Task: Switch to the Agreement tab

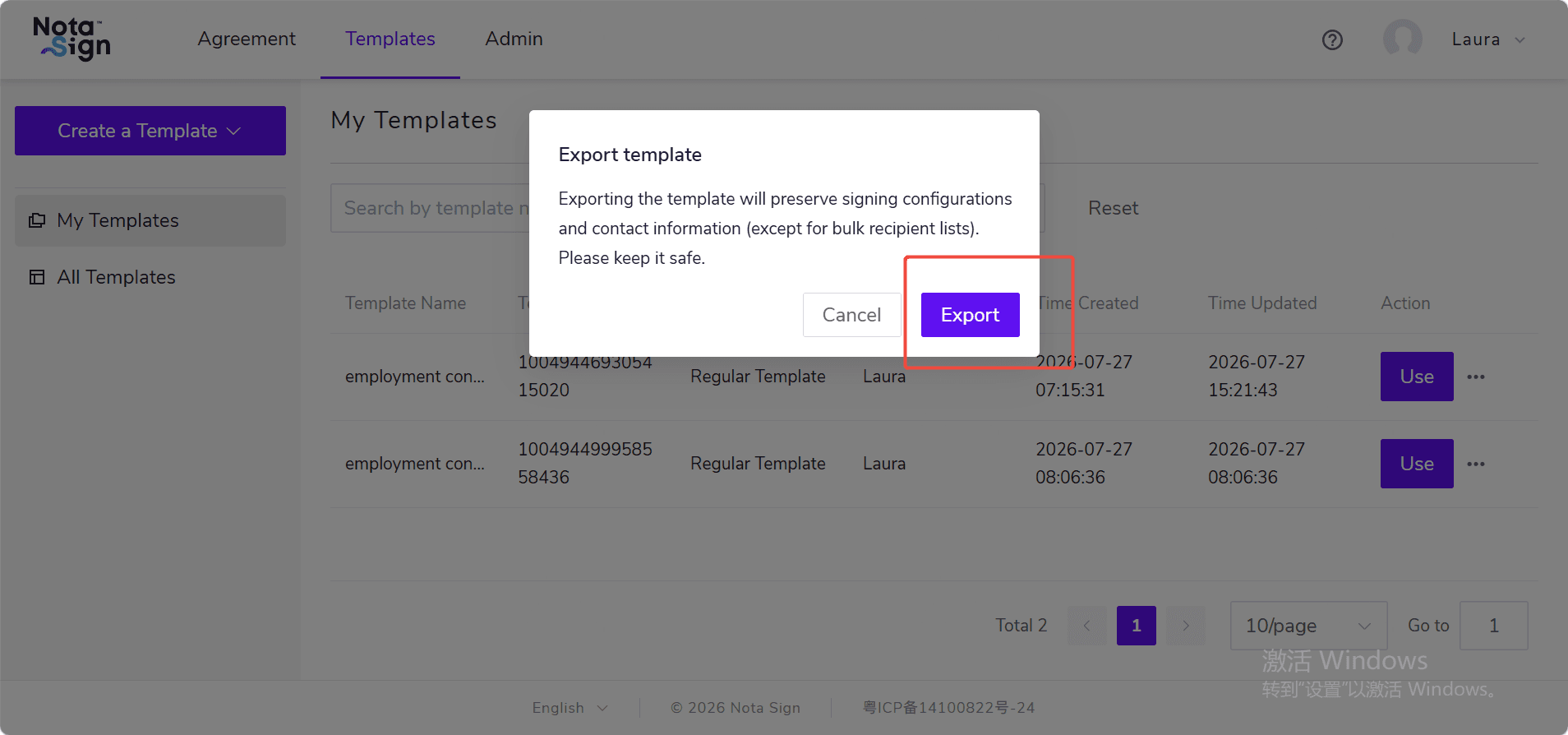Action: (x=247, y=39)
